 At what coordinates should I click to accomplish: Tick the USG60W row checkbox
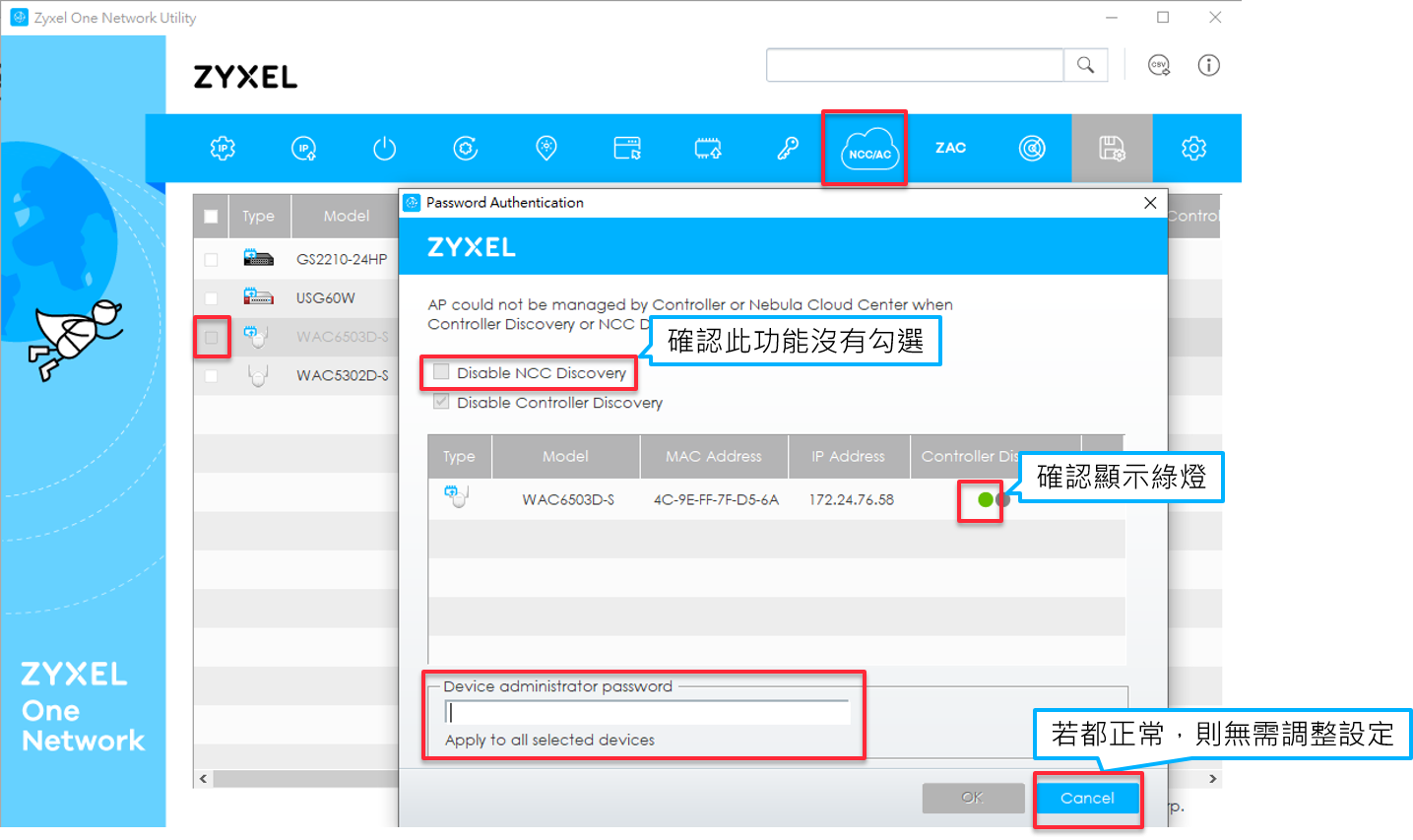click(211, 298)
